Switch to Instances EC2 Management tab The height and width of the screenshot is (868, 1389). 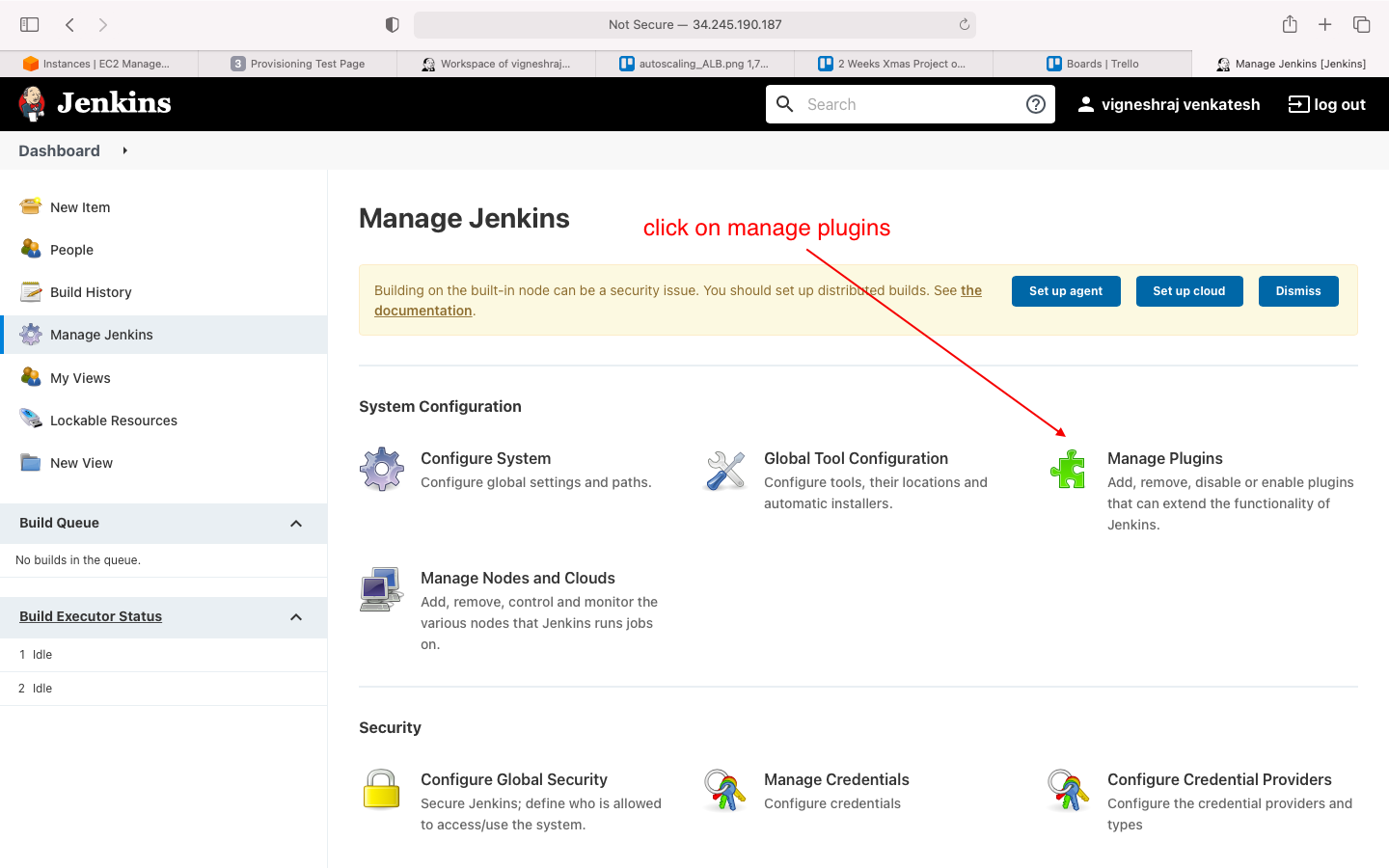point(99,64)
